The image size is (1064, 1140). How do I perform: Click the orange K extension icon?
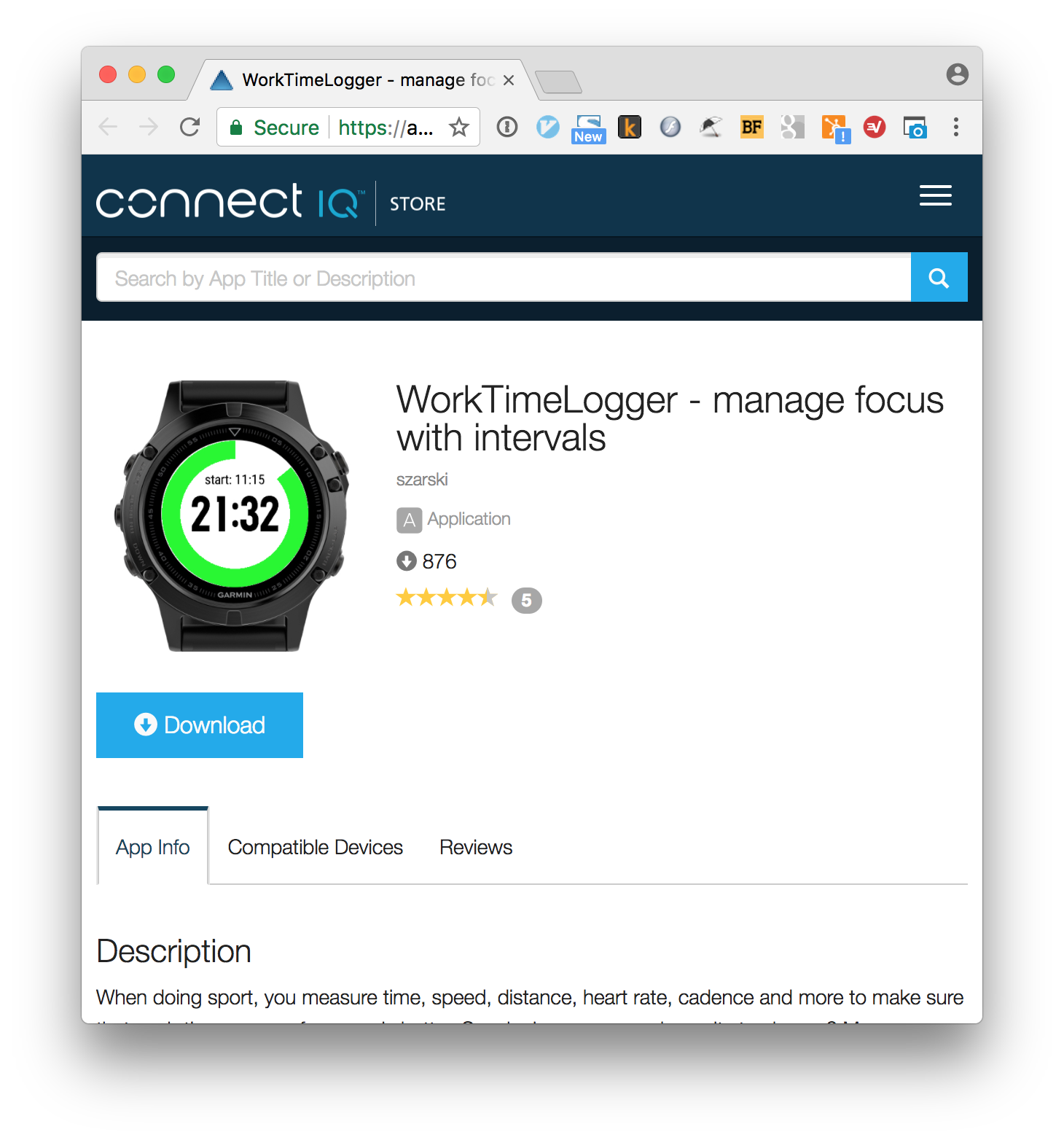629,128
